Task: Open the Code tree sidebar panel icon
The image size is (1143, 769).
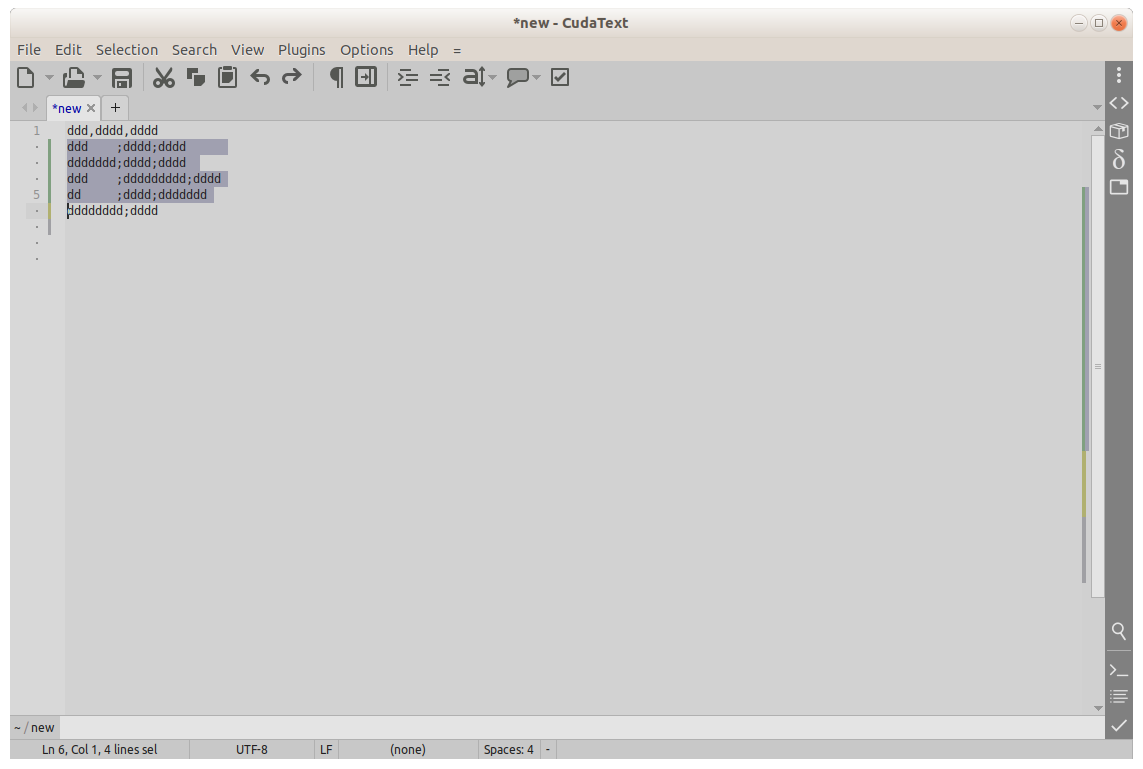Action: click(1119, 103)
